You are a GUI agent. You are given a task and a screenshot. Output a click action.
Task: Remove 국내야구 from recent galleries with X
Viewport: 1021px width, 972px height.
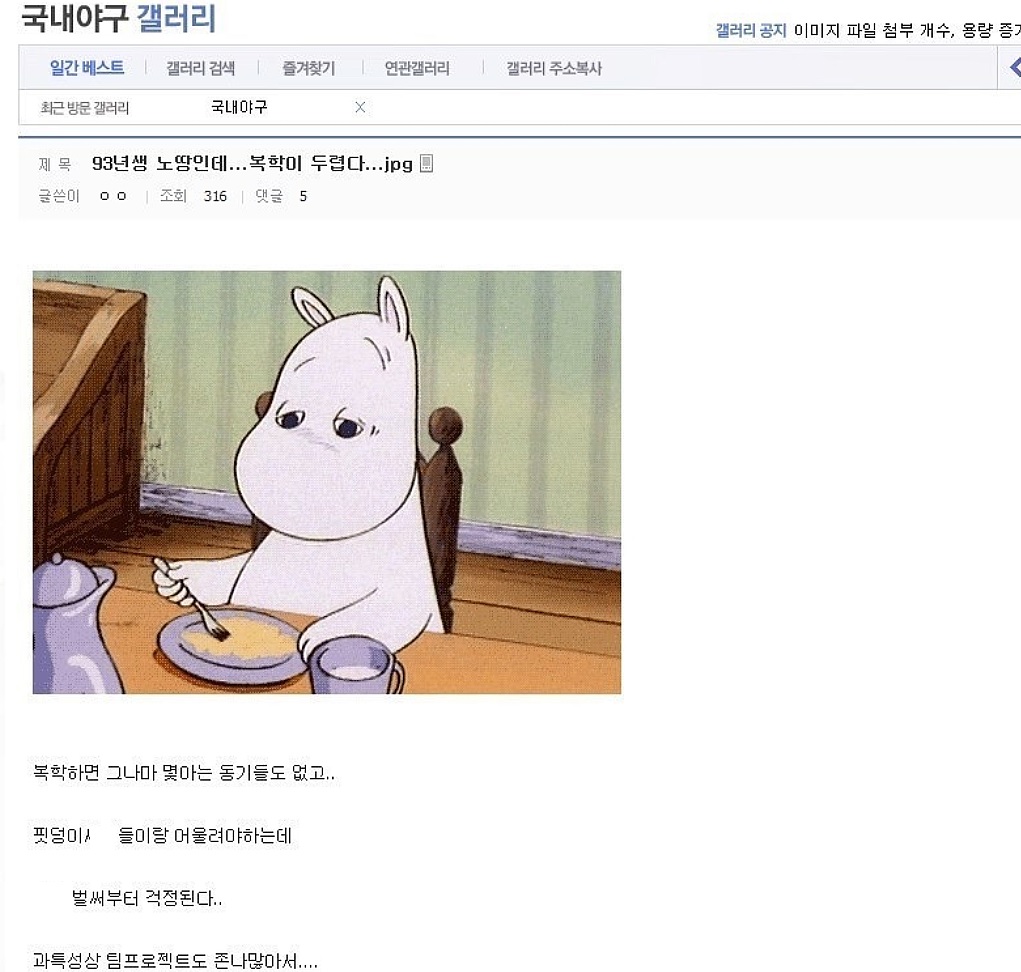(360, 107)
